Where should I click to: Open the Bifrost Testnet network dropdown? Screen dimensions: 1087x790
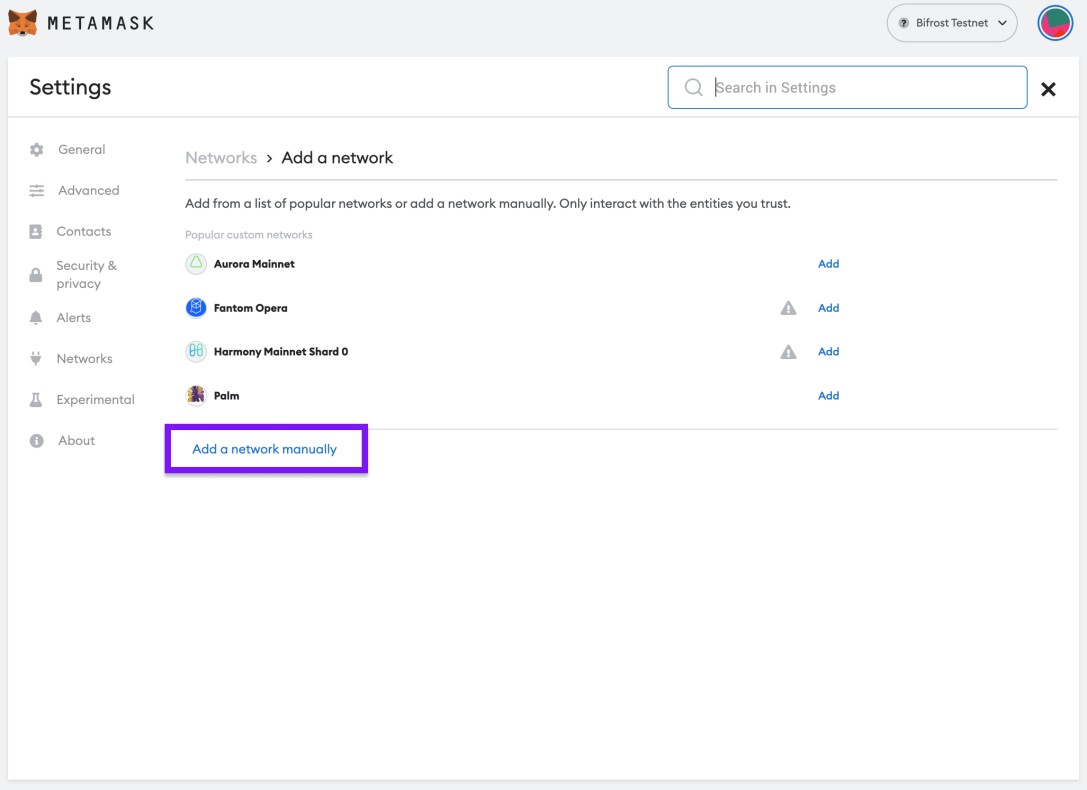click(951, 23)
